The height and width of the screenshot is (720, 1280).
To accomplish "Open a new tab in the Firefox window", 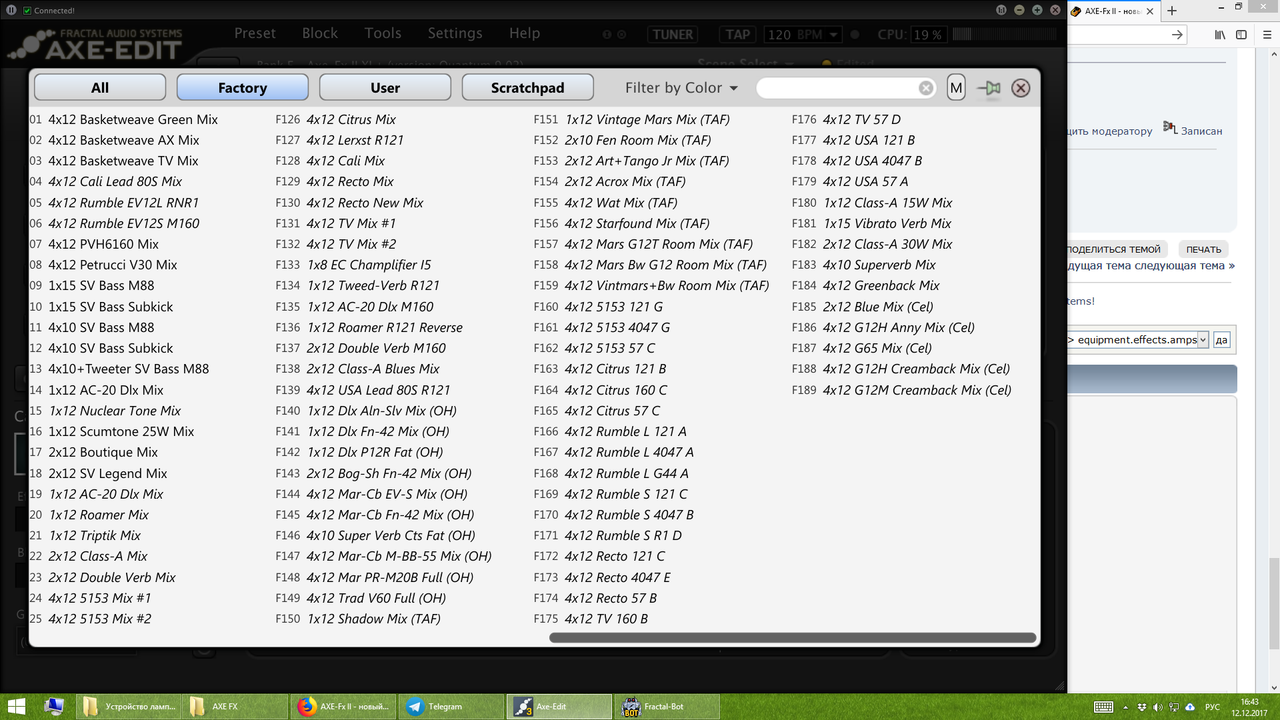I will click(1172, 11).
